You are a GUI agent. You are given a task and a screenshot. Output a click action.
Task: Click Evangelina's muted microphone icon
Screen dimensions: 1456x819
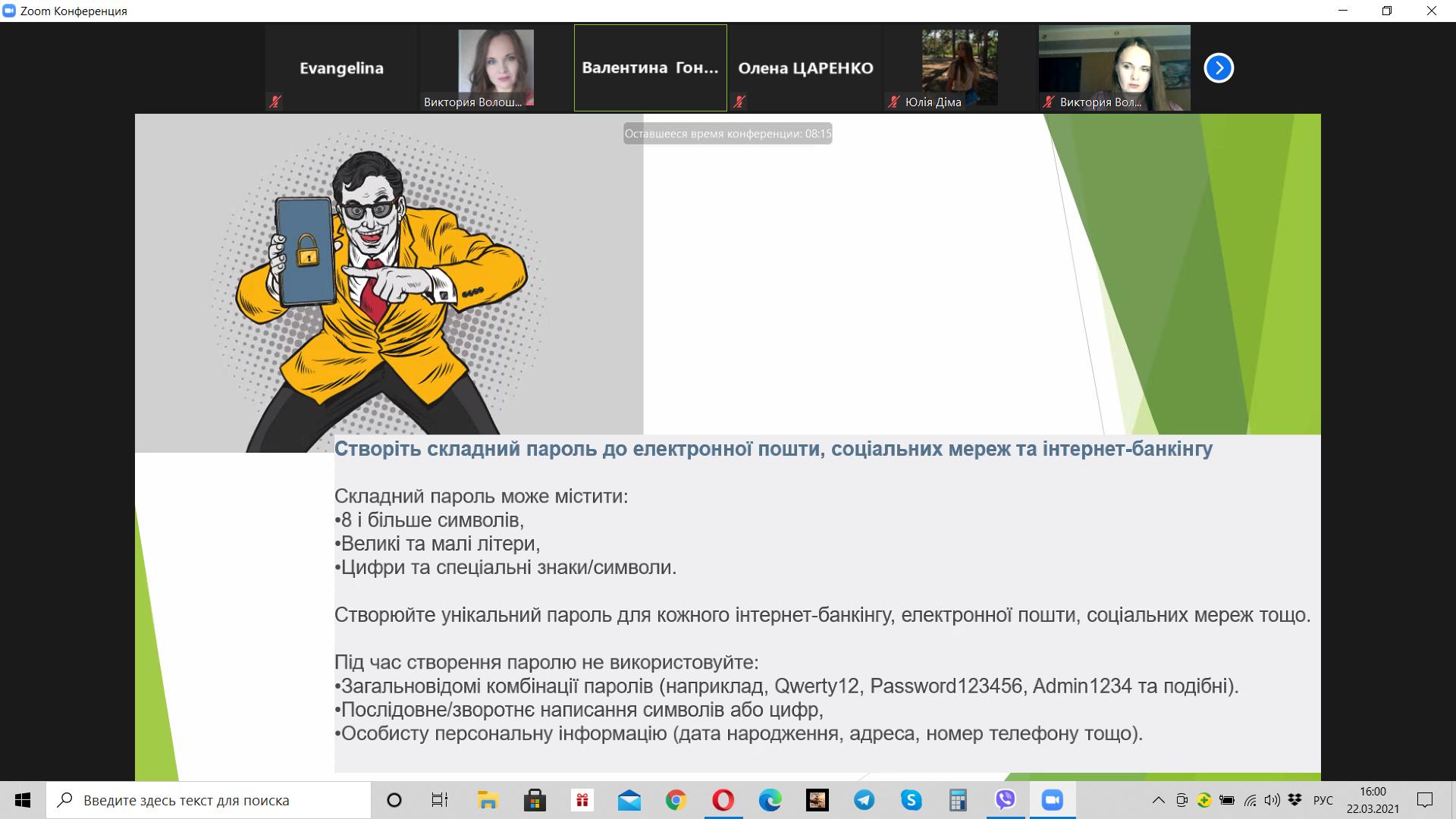275,102
